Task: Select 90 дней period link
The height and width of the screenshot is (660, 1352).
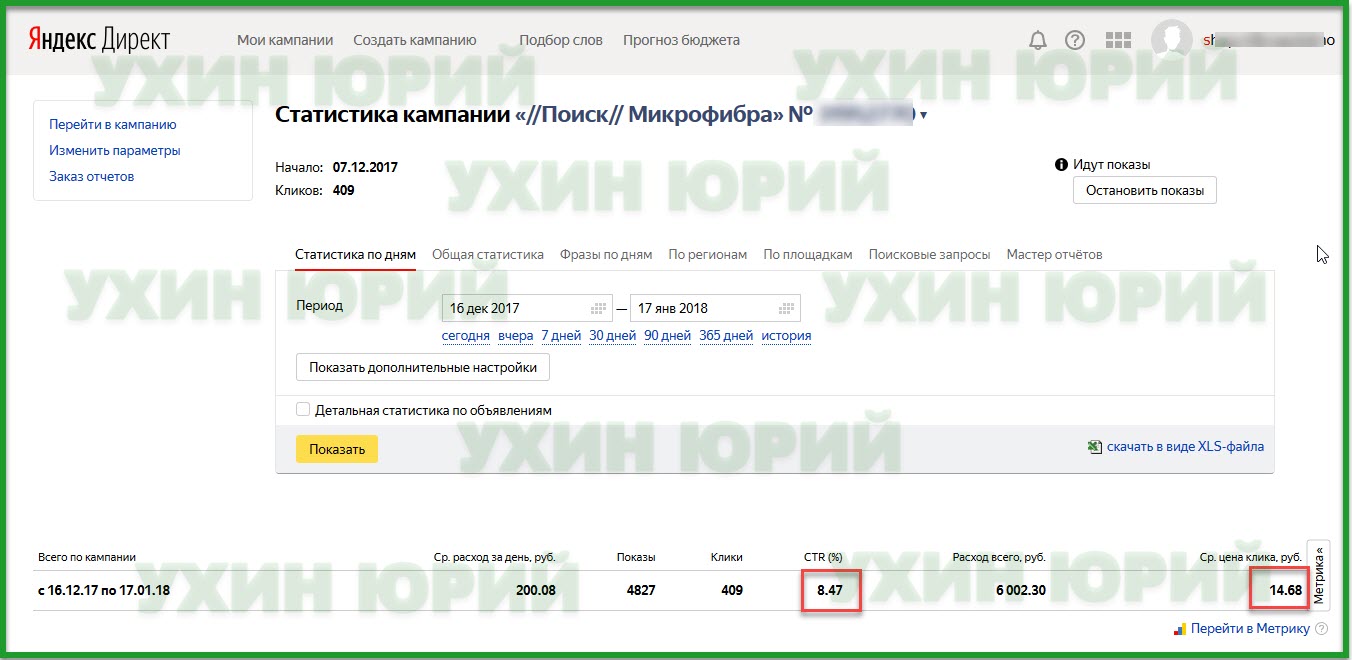Action: point(667,336)
